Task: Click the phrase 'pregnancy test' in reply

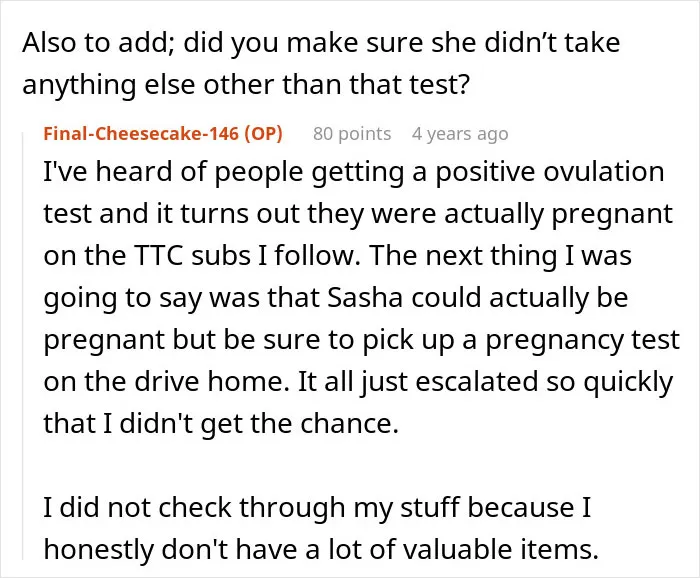Action: coord(582,341)
